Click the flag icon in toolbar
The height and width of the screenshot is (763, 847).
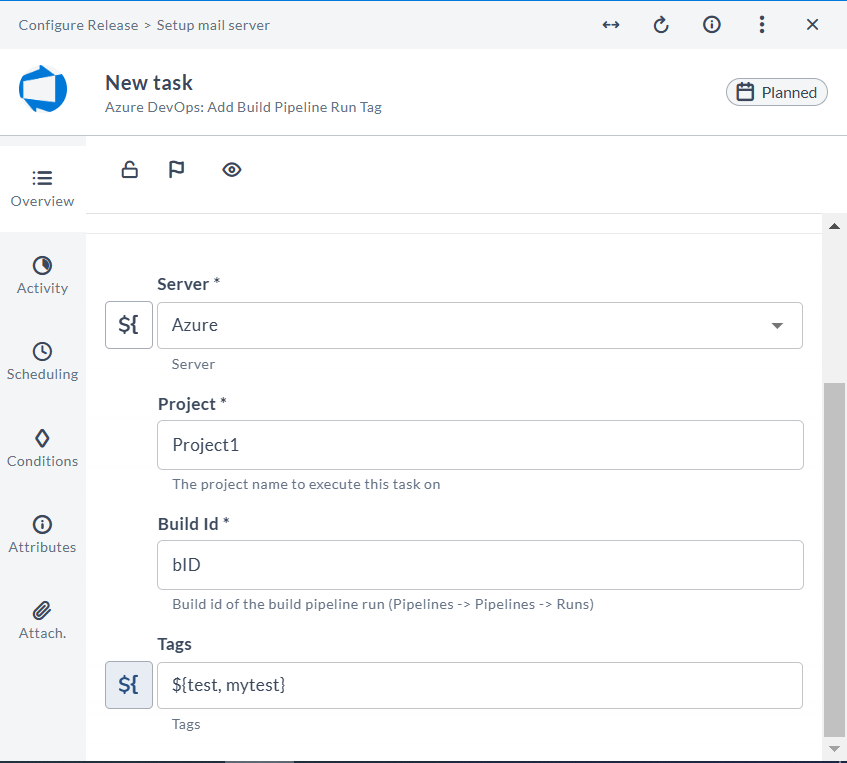(177, 170)
